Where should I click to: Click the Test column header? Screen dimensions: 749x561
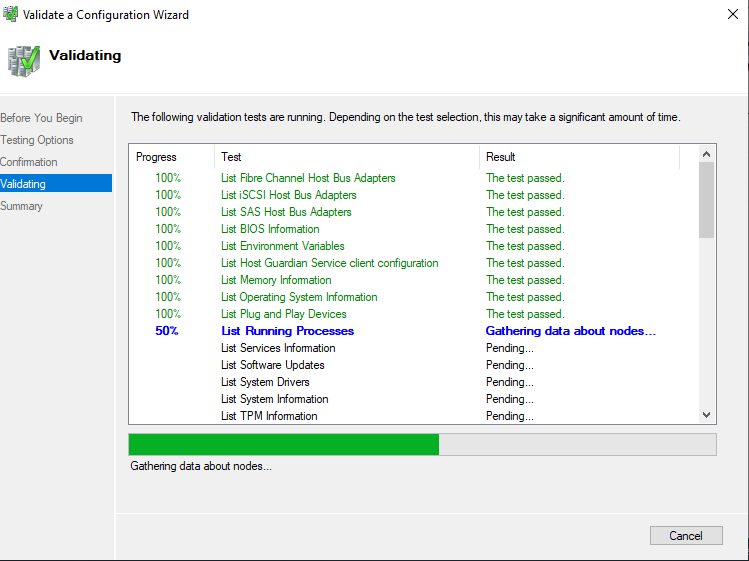pyautogui.click(x=231, y=157)
